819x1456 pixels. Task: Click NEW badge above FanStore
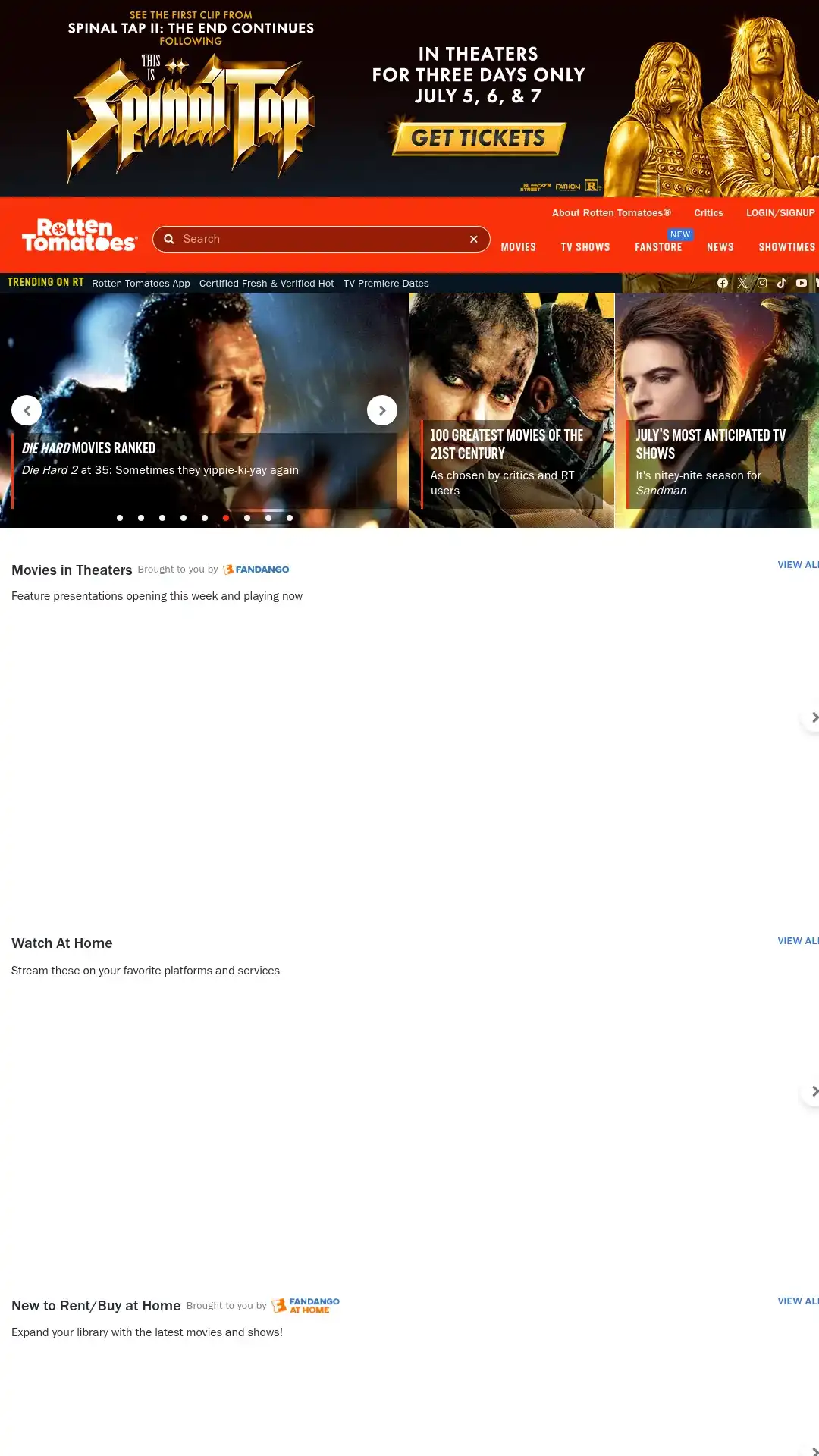tap(680, 235)
